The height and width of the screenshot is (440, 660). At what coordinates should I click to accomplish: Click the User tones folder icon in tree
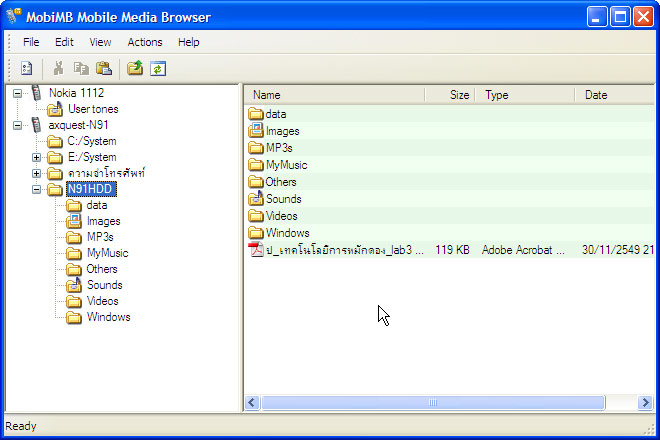55,109
